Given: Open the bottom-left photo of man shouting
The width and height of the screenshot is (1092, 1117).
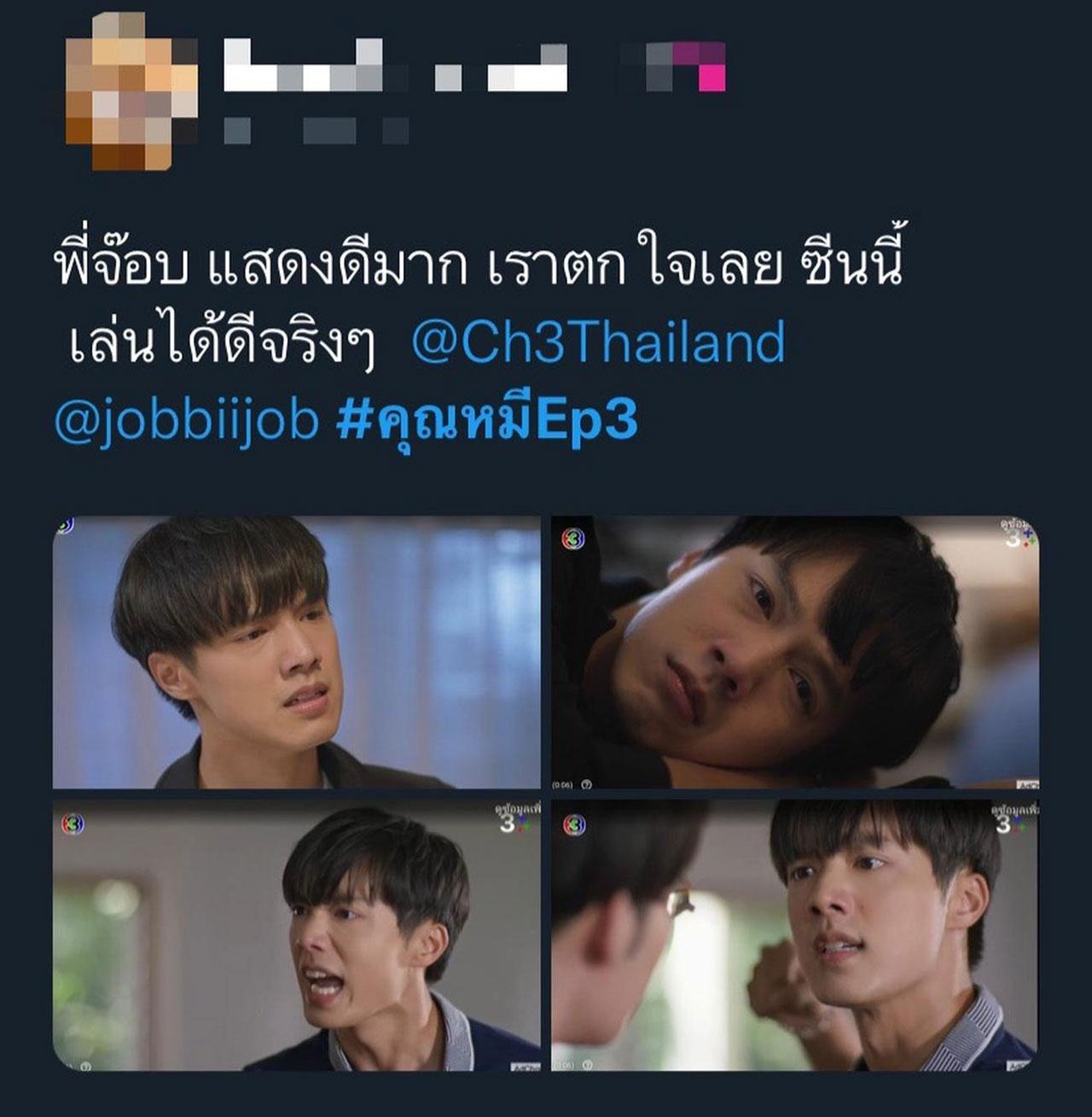Looking at the screenshot, I should click(296, 934).
